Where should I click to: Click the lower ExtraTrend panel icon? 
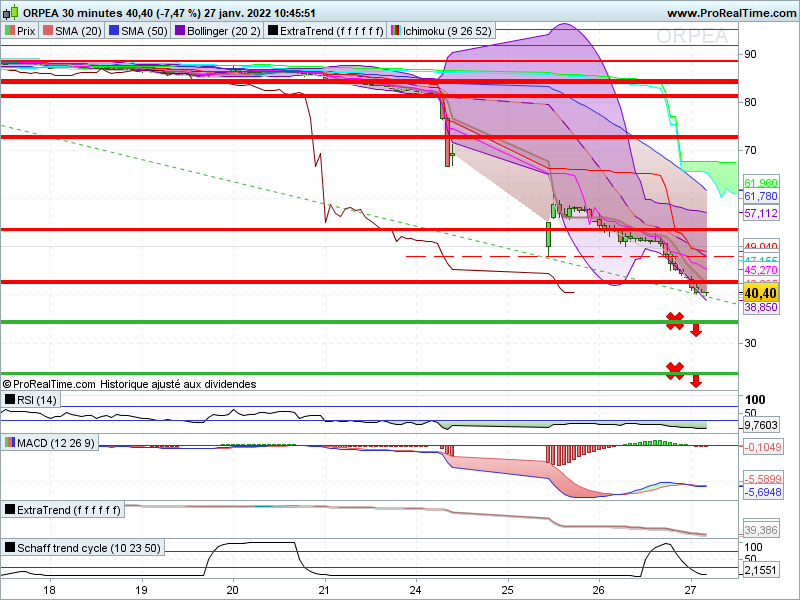coord(10,509)
